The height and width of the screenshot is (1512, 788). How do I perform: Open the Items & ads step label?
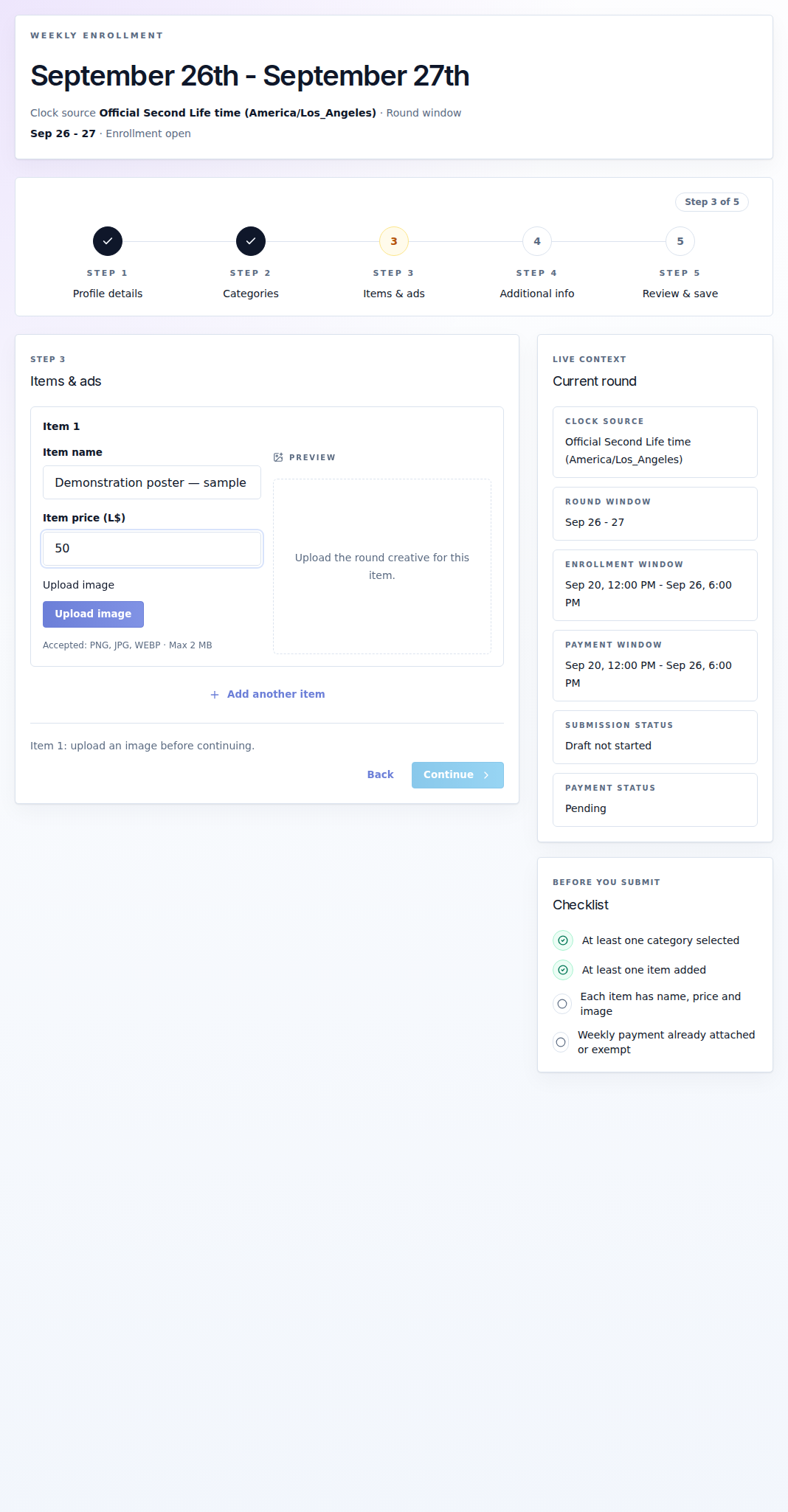click(394, 294)
